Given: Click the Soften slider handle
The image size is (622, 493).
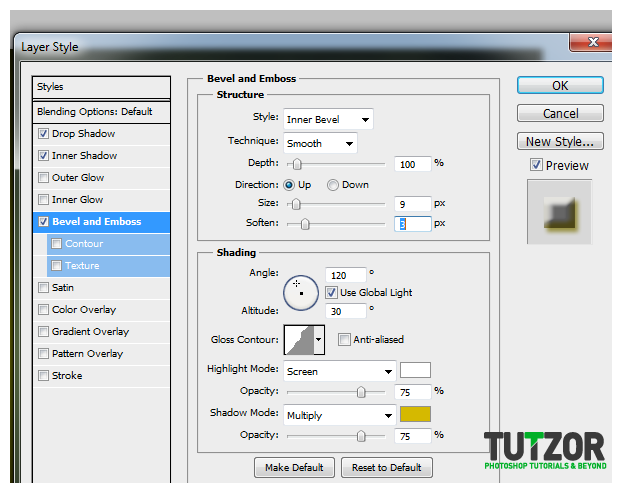Looking at the screenshot, I should pyautogui.click(x=305, y=224).
